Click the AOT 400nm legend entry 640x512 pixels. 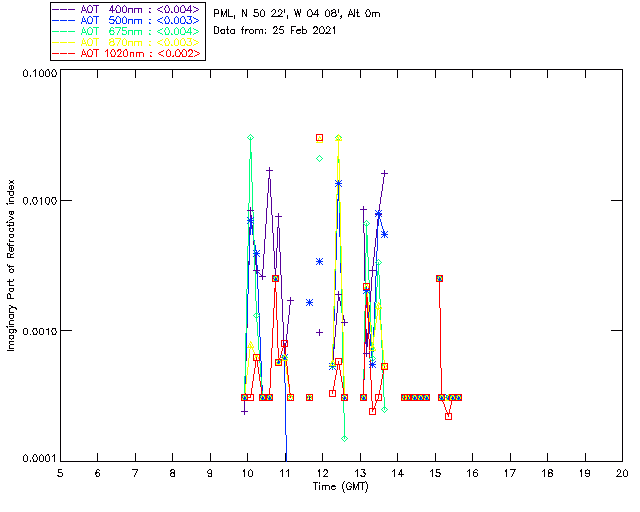[x=126, y=9]
